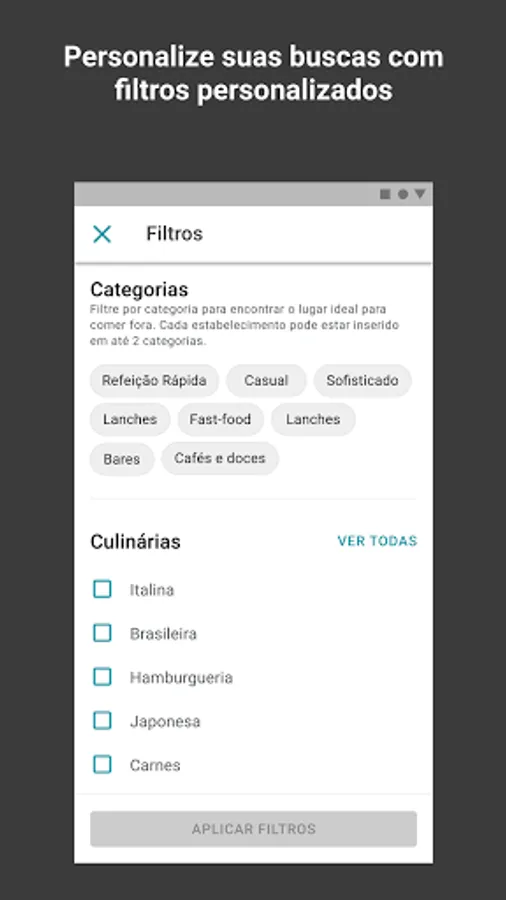Select the Sofisticado category chip
The image size is (506, 900).
tap(363, 381)
